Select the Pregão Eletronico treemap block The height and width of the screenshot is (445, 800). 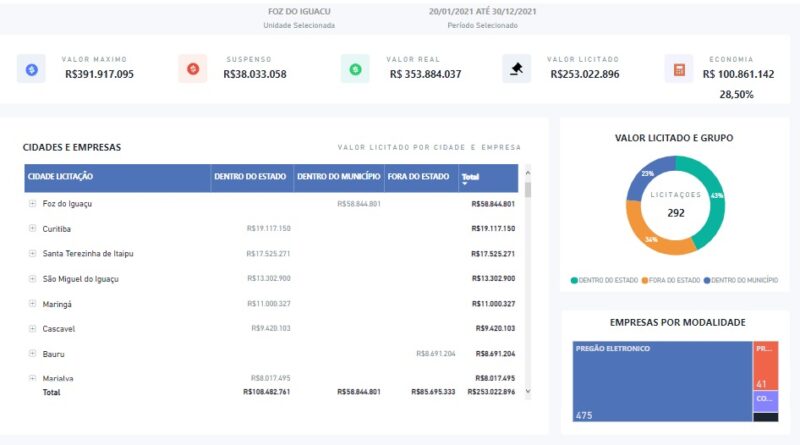(662, 380)
